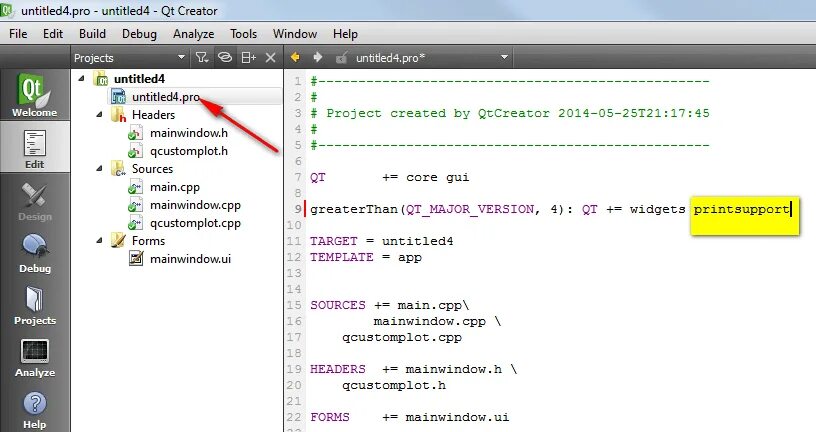Go back with yellow left arrow
Screen dimensions: 816x432
295,57
